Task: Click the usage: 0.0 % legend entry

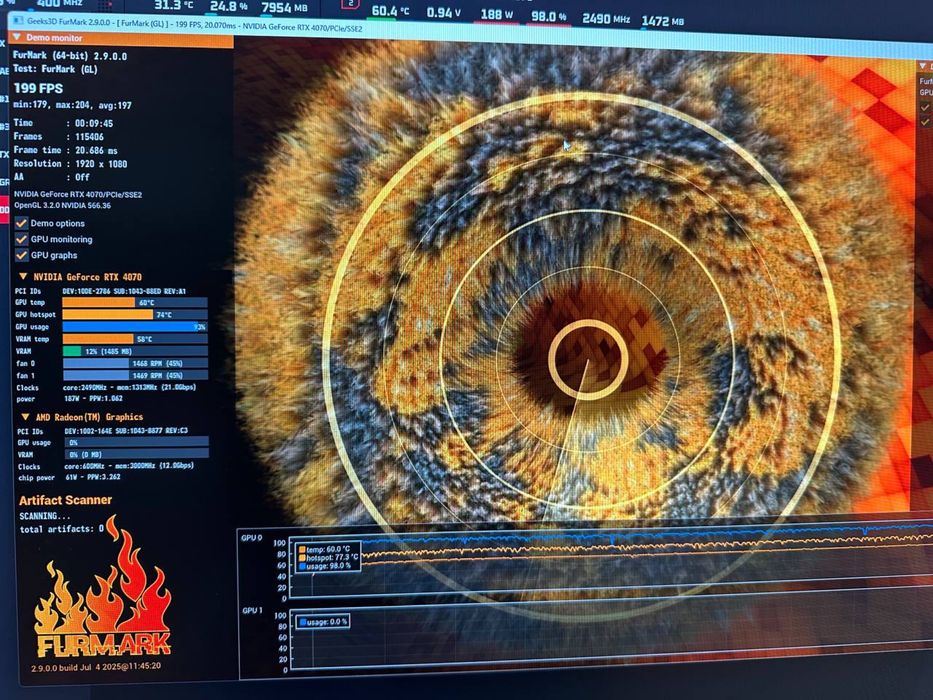Action: click(323, 622)
